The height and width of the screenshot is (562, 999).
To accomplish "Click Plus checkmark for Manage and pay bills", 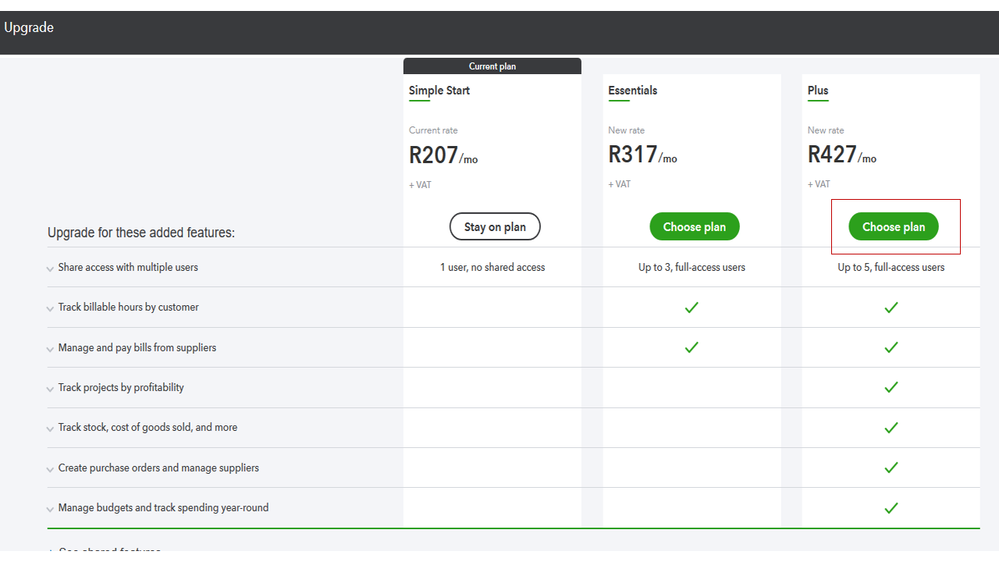I will 891,348.
